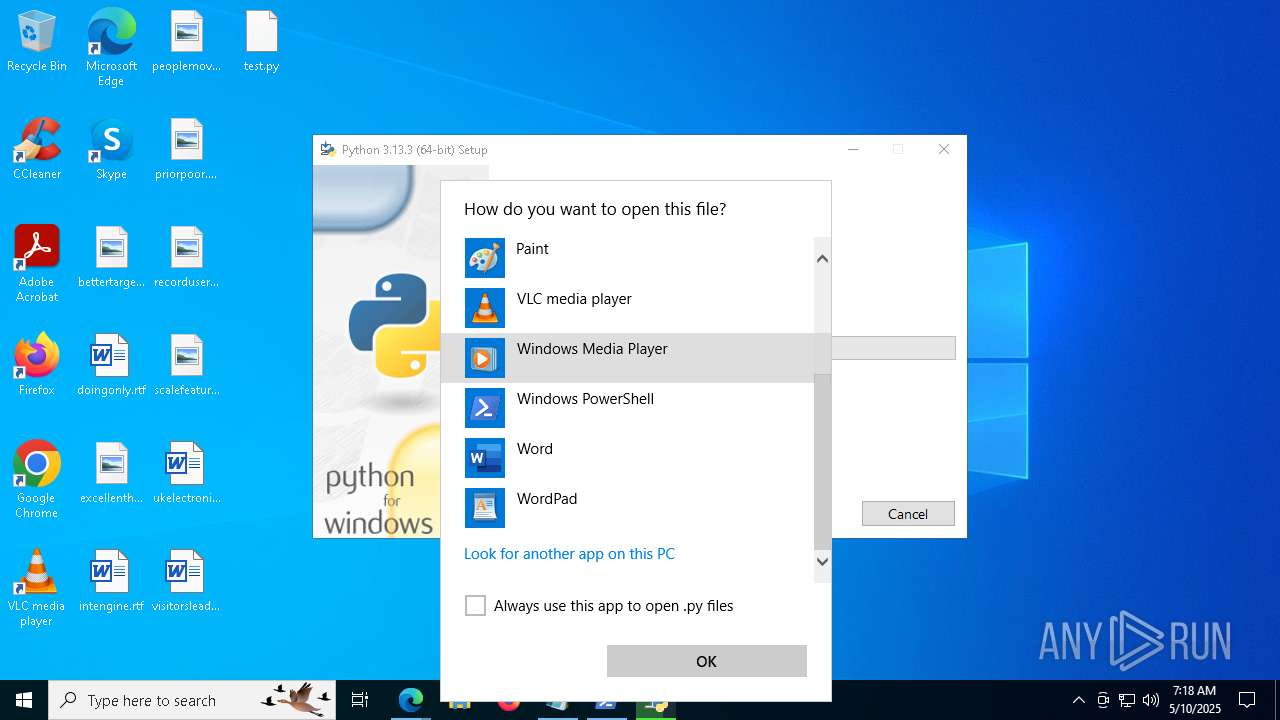Click the app list scrollbar thumb
This screenshot has width=1280, height=720.
822,462
